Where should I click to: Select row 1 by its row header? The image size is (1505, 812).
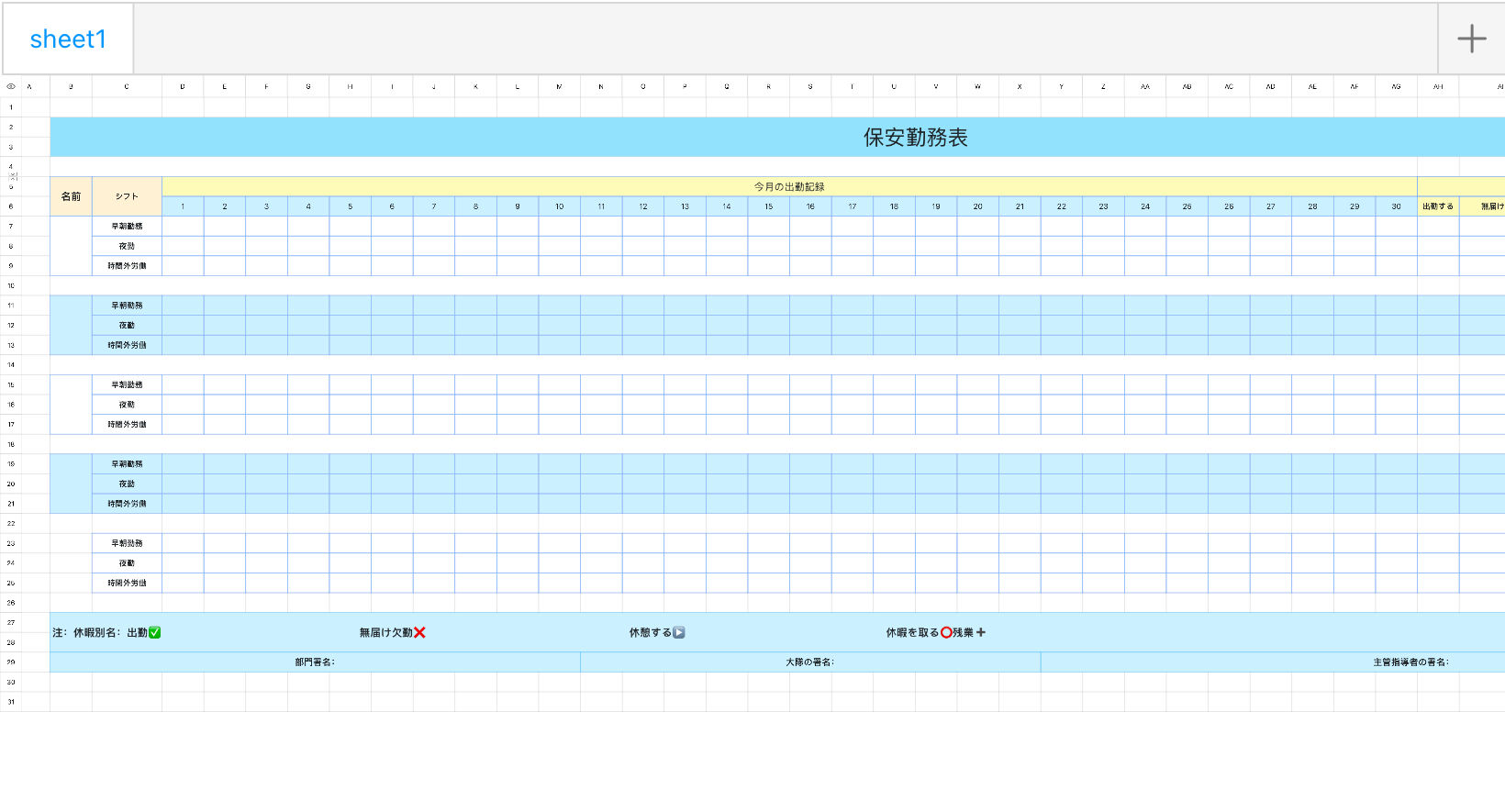pos(11,107)
